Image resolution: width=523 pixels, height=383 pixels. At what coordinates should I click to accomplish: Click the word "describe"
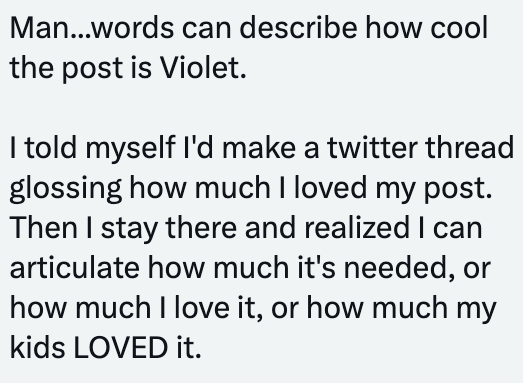(x=299, y=27)
